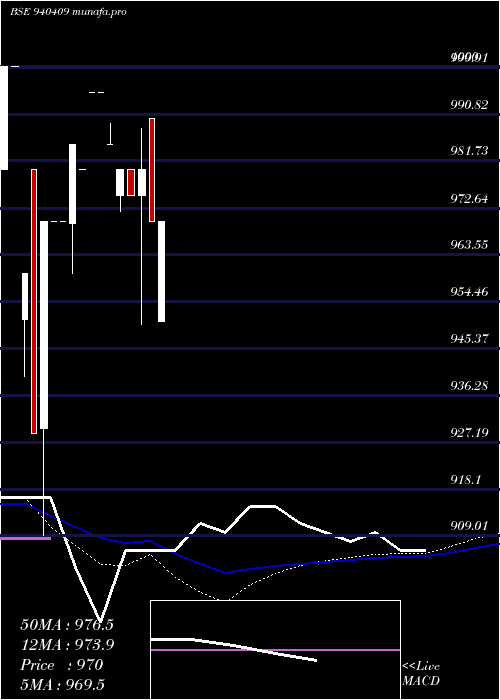Screen dimensions: 500x700
Task: Click the 981.73 price axis label
Action: [469, 151]
